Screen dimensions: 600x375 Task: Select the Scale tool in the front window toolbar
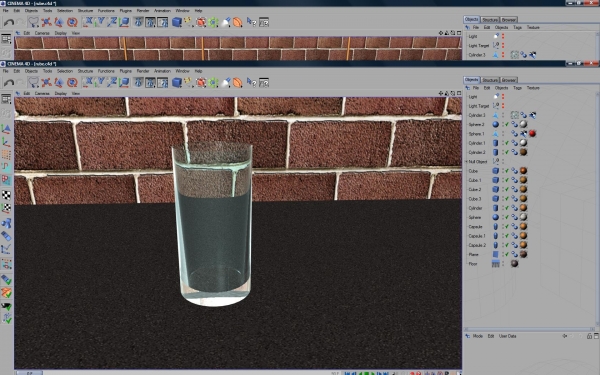click(59, 82)
